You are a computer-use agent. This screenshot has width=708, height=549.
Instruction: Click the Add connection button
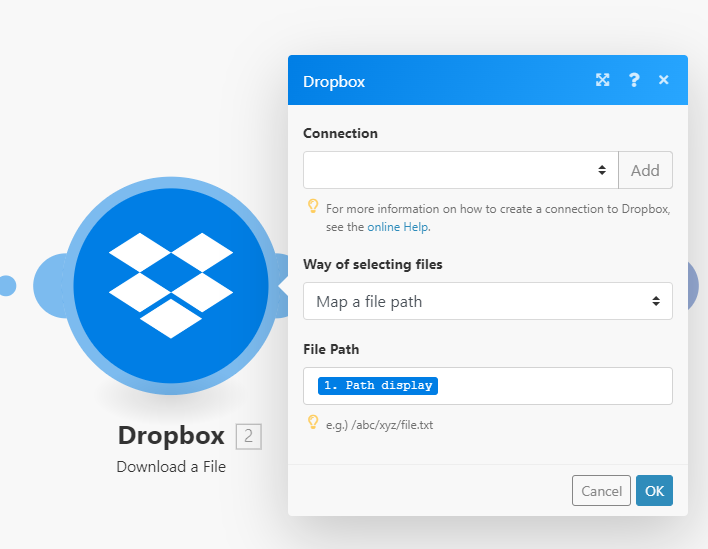coord(645,170)
